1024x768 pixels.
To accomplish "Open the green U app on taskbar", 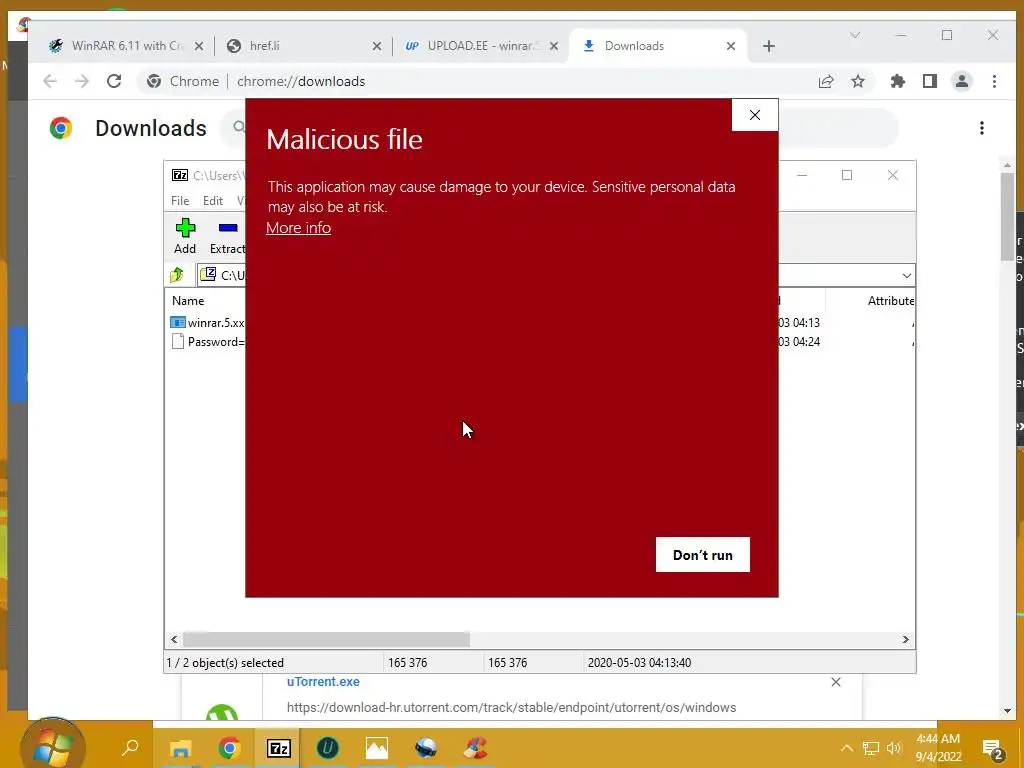I will [328, 748].
